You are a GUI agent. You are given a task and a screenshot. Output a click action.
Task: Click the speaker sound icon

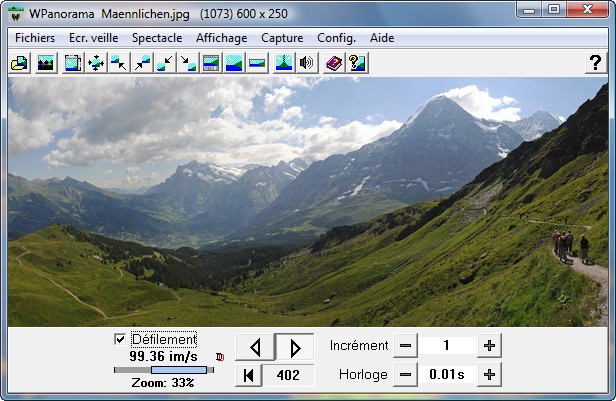coord(307,63)
